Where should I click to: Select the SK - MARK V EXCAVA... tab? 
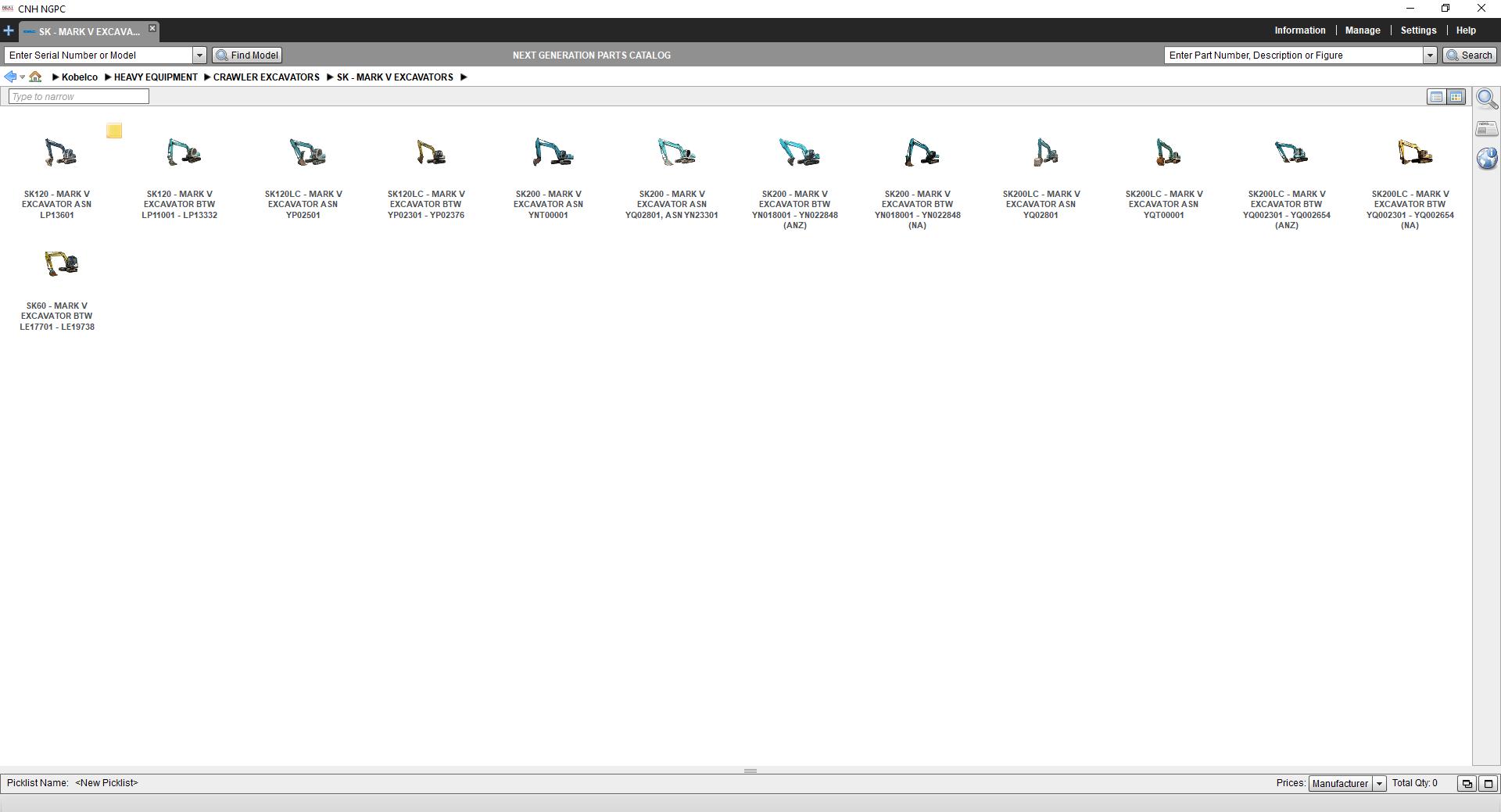(x=89, y=32)
